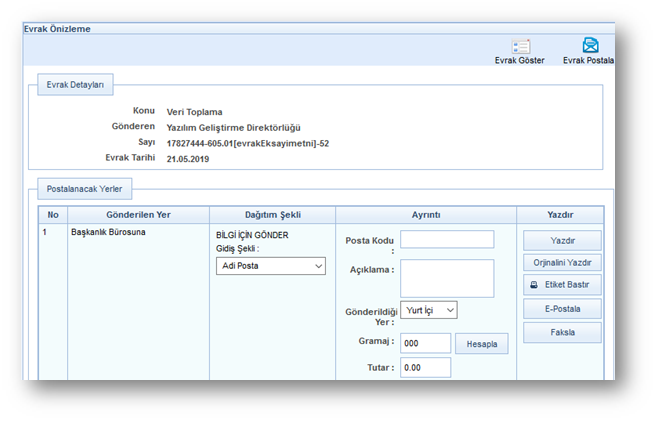Viewport: 657px width, 422px height.
Task: Click the Yazdır button in the row
Action: (561, 240)
